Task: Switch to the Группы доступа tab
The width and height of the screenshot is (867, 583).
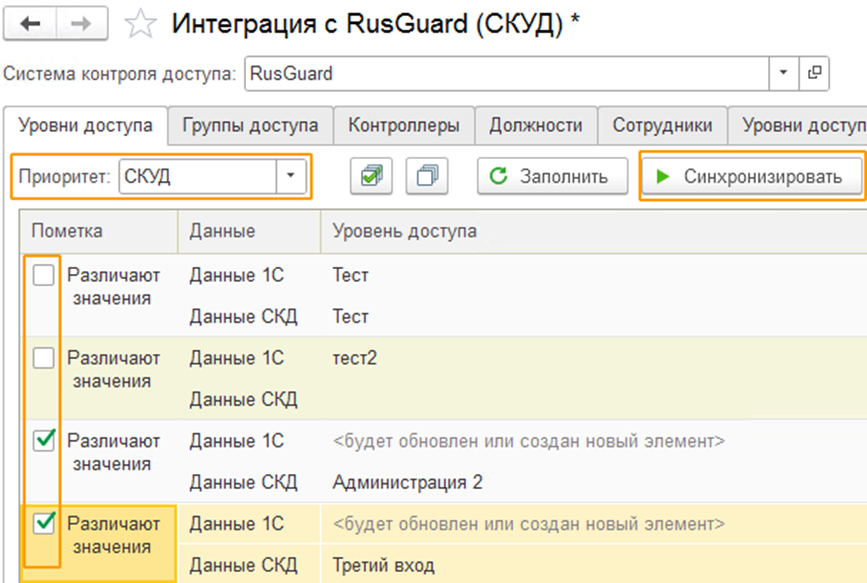Action: [x=250, y=126]
